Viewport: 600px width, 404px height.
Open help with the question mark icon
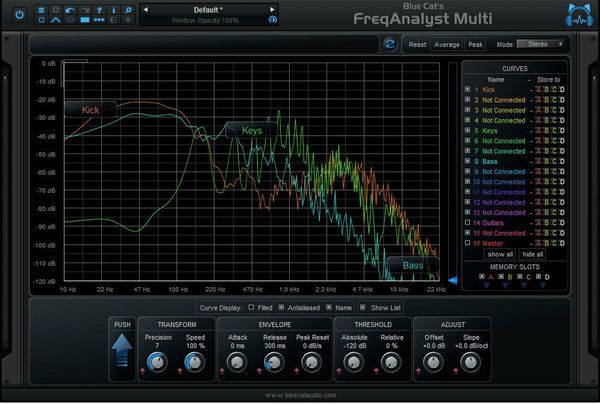pos(99,10)
